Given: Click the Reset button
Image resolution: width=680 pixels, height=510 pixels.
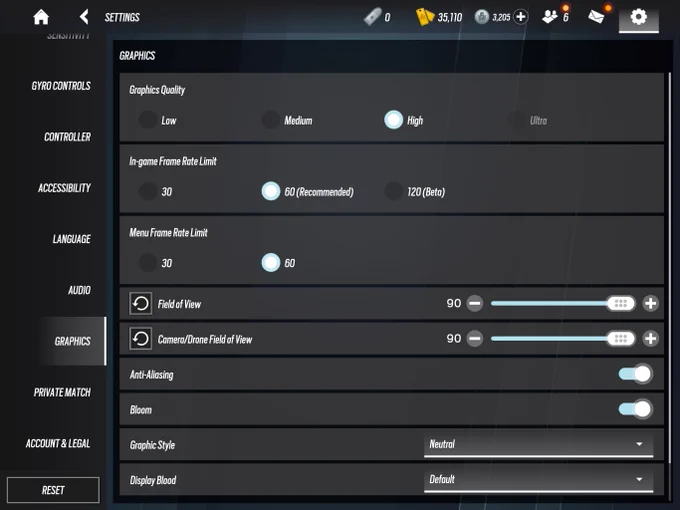Looking at the screenshot, I should click(x=53, y=490).
